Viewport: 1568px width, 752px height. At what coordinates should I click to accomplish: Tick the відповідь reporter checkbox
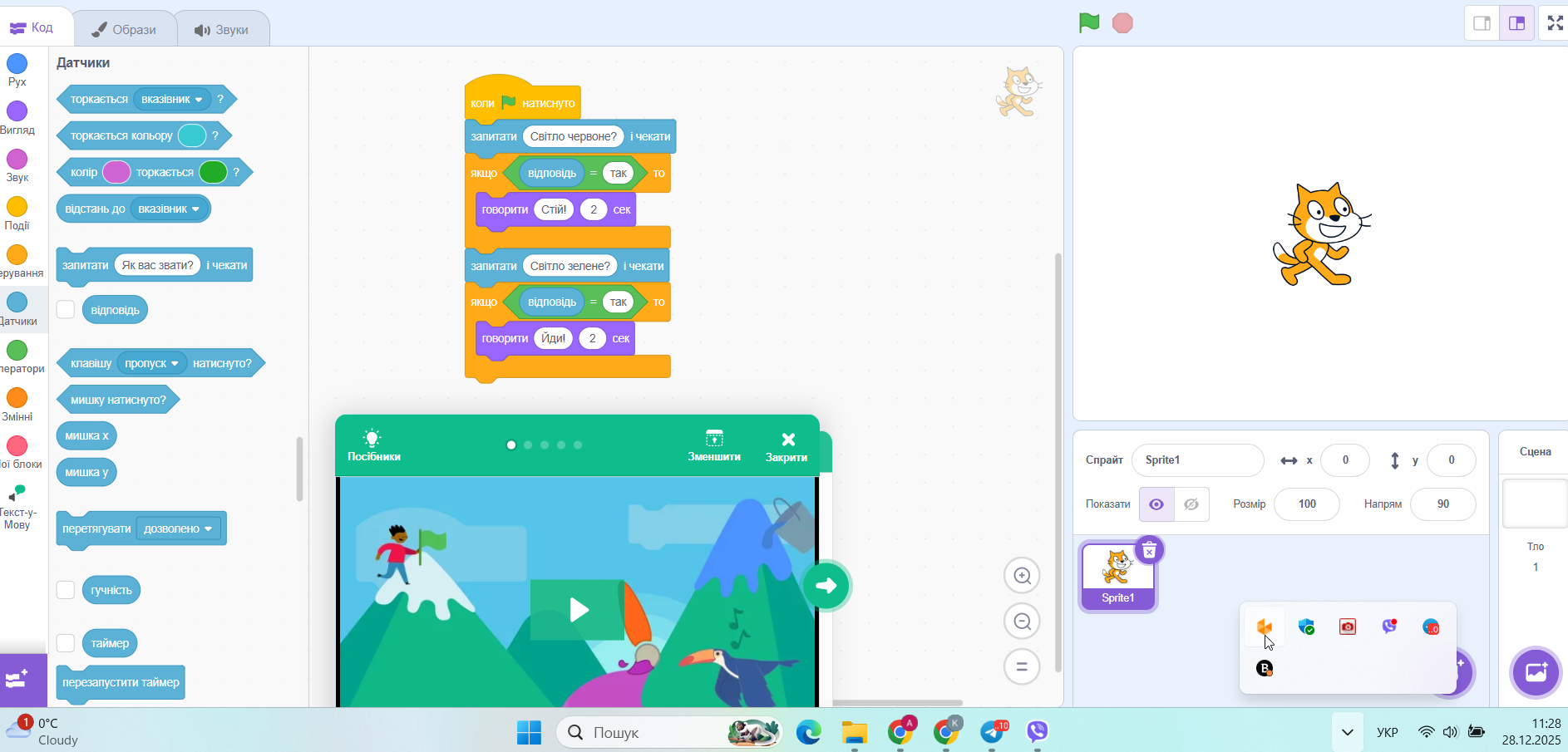(66, 310)
